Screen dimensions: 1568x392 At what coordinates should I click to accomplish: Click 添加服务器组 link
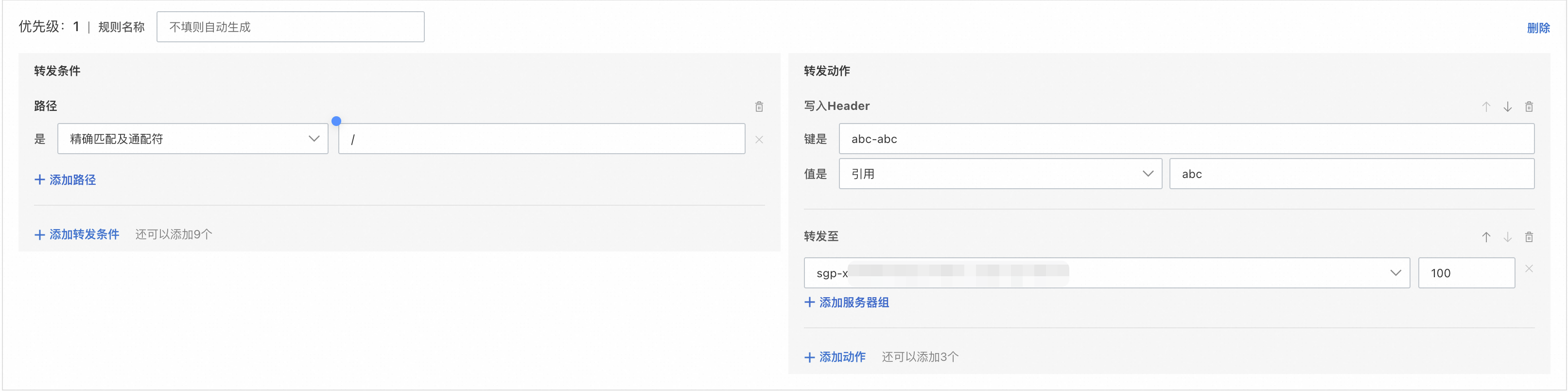point(847,303)
